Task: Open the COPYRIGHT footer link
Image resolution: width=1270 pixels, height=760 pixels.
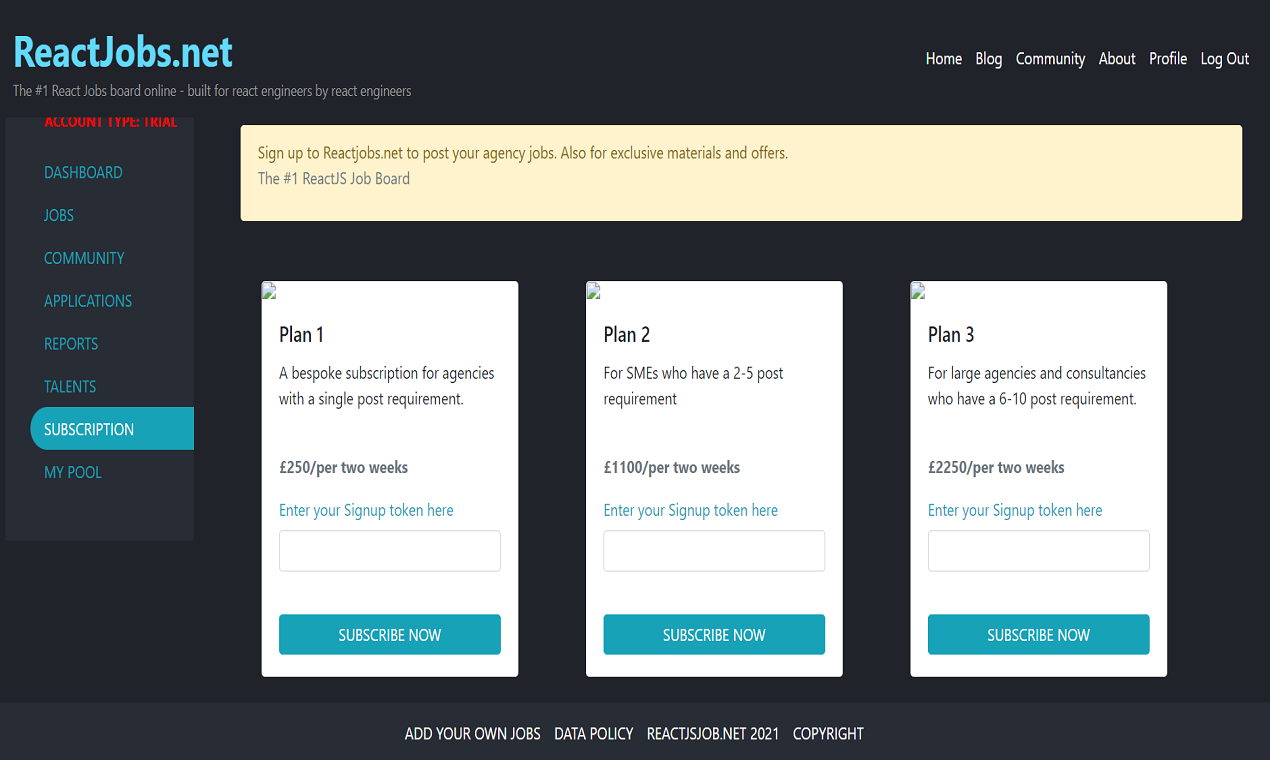Action: pyautogui.click(x=828, y=734)
